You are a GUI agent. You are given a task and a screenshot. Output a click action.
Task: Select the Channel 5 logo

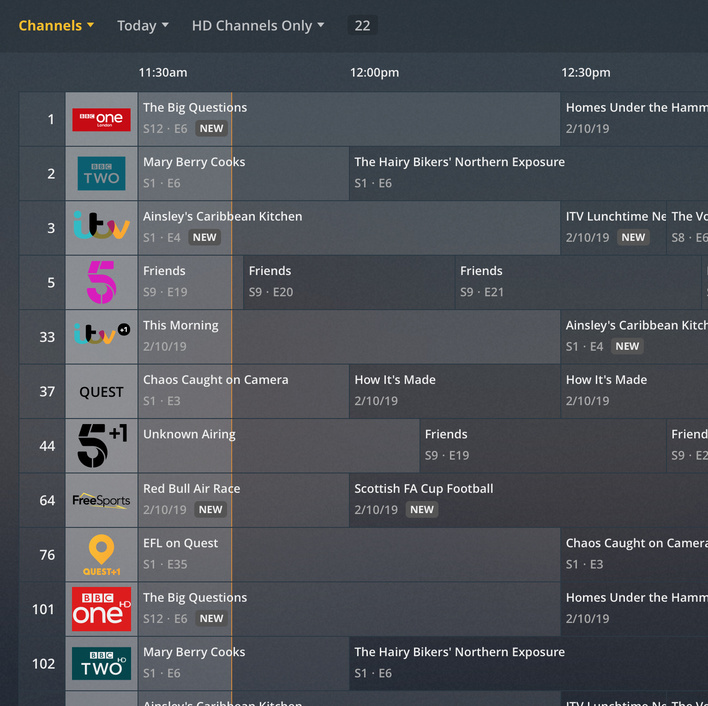(102, 283)
